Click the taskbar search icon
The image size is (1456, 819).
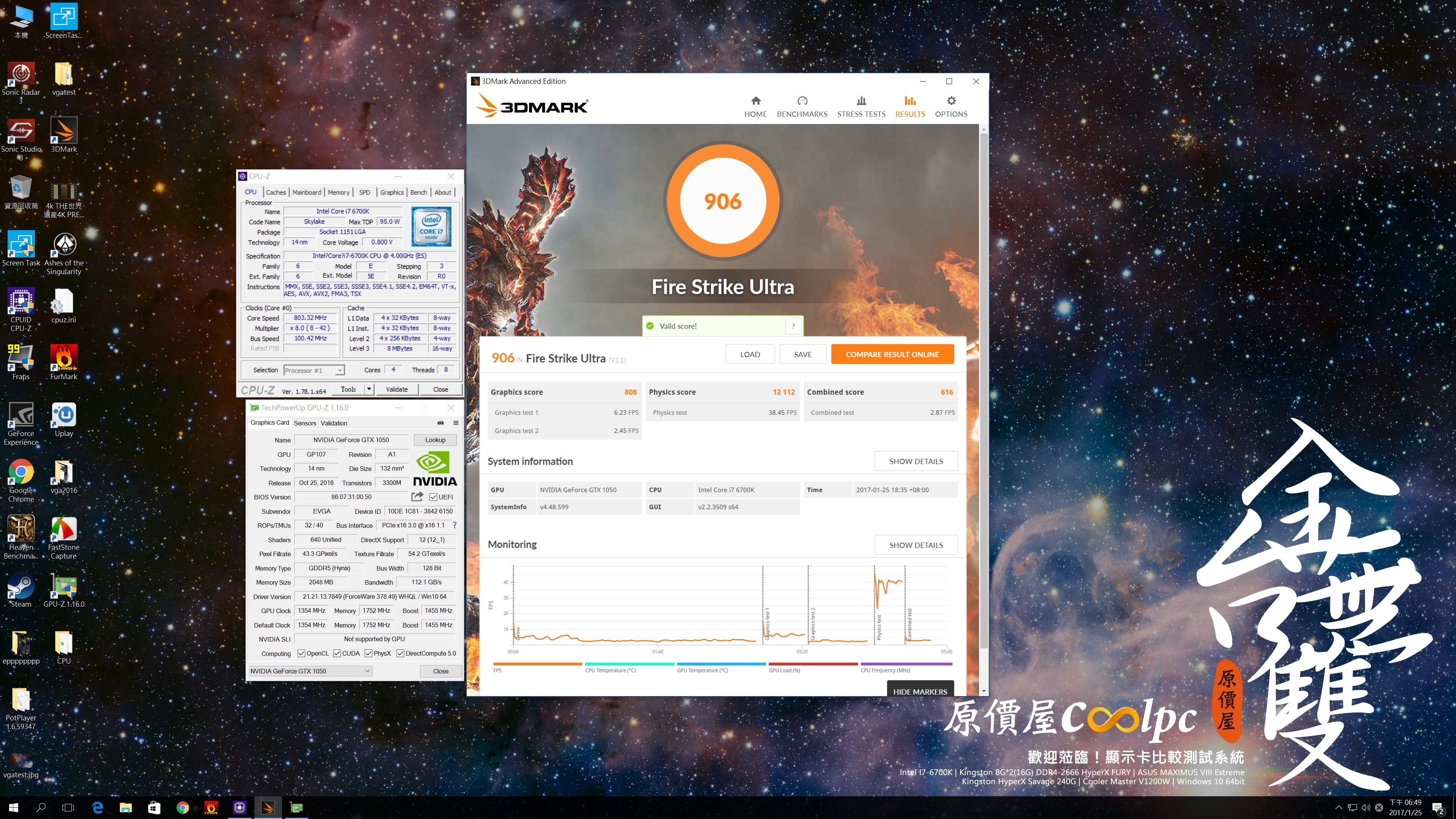point(41,808)
